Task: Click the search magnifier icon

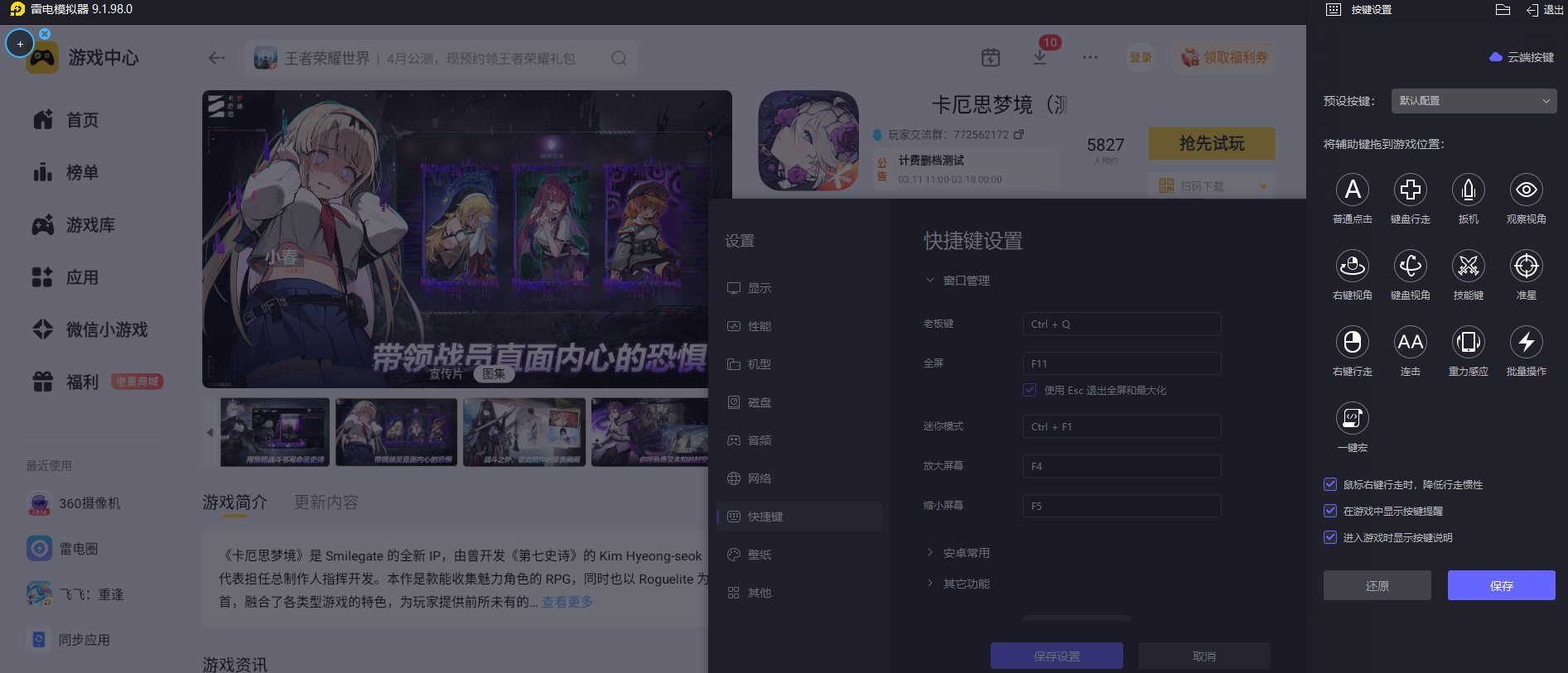Action: [x=619, y=58]
